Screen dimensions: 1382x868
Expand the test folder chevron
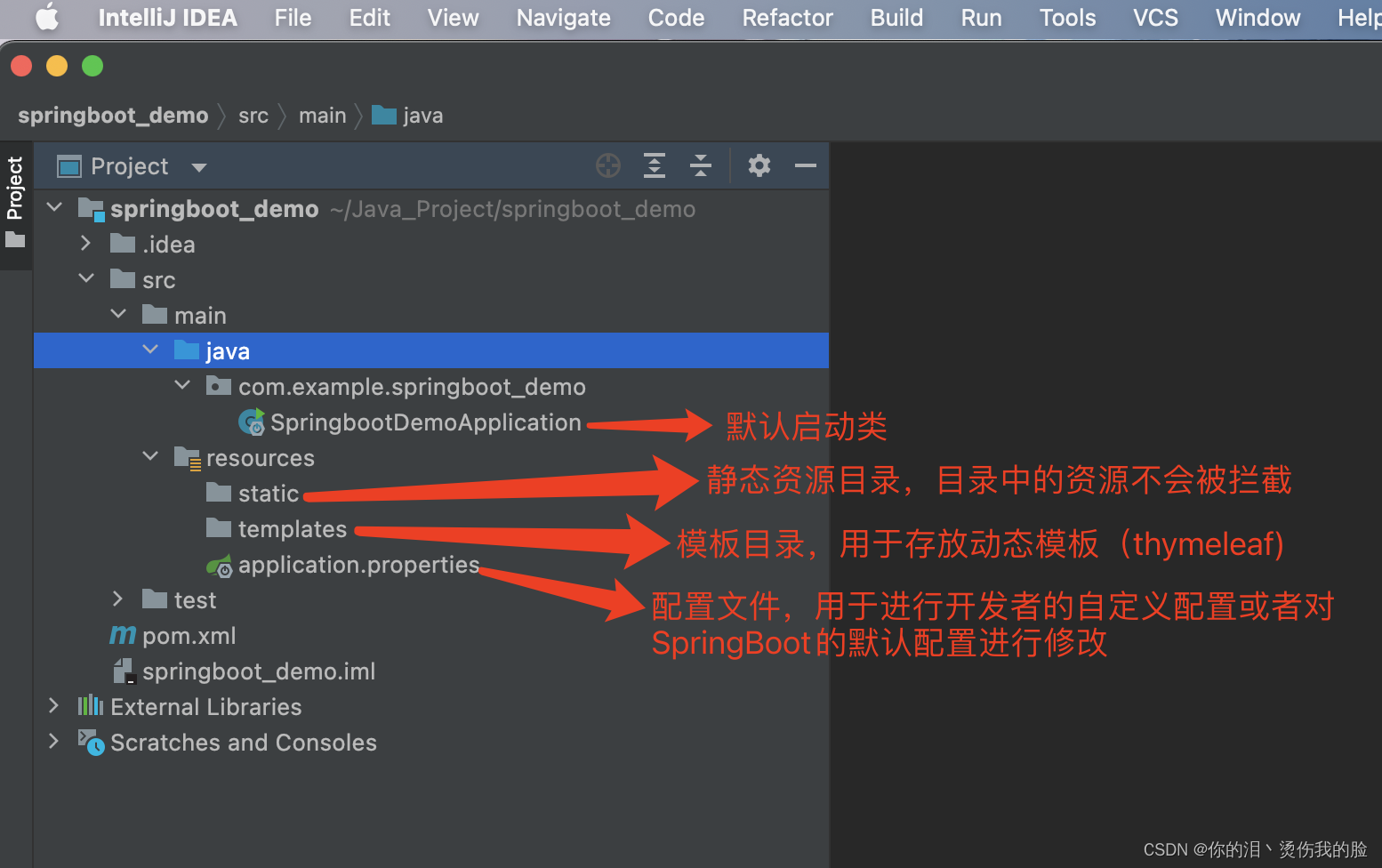coord(118,599)
